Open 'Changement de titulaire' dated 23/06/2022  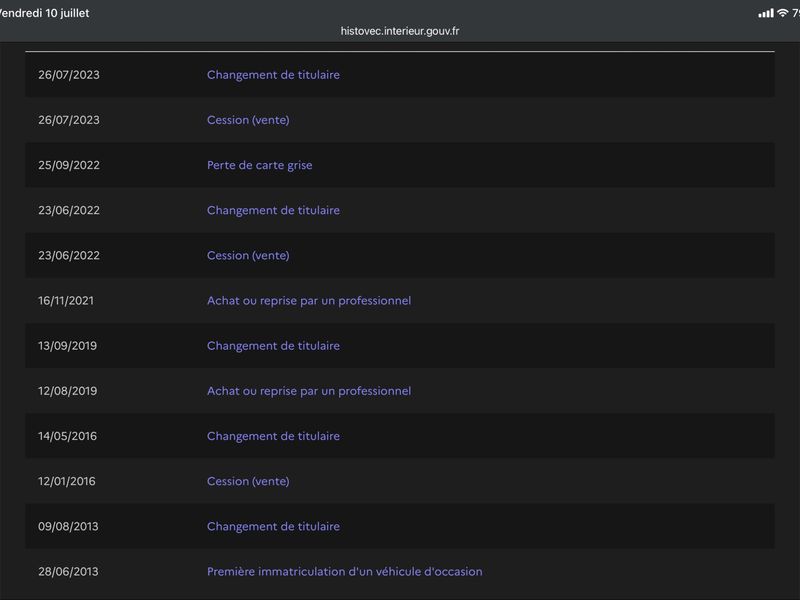coord(273,210)
